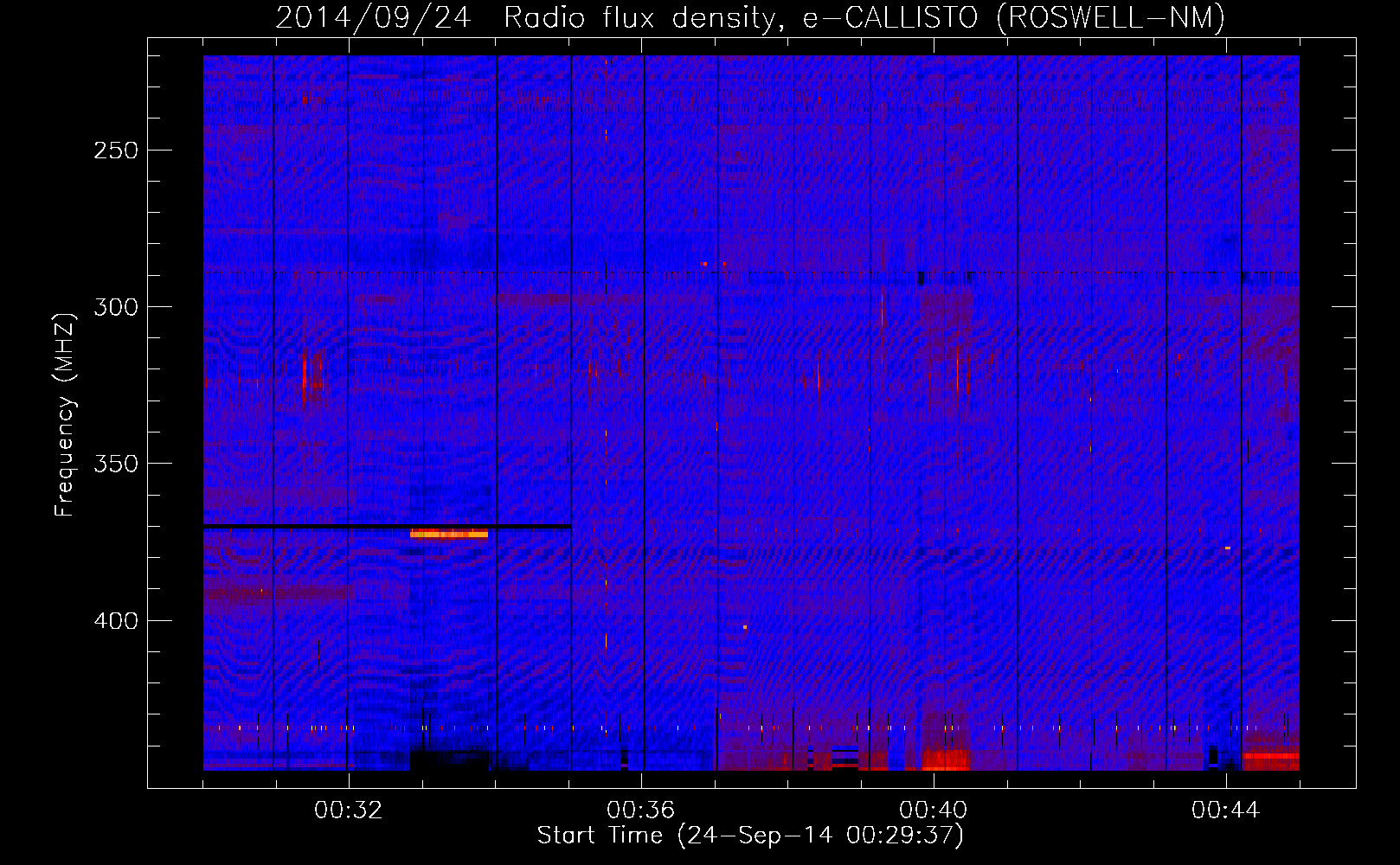
Task: Click the 00:44 time tick label
Action: tap(1226, 811)
